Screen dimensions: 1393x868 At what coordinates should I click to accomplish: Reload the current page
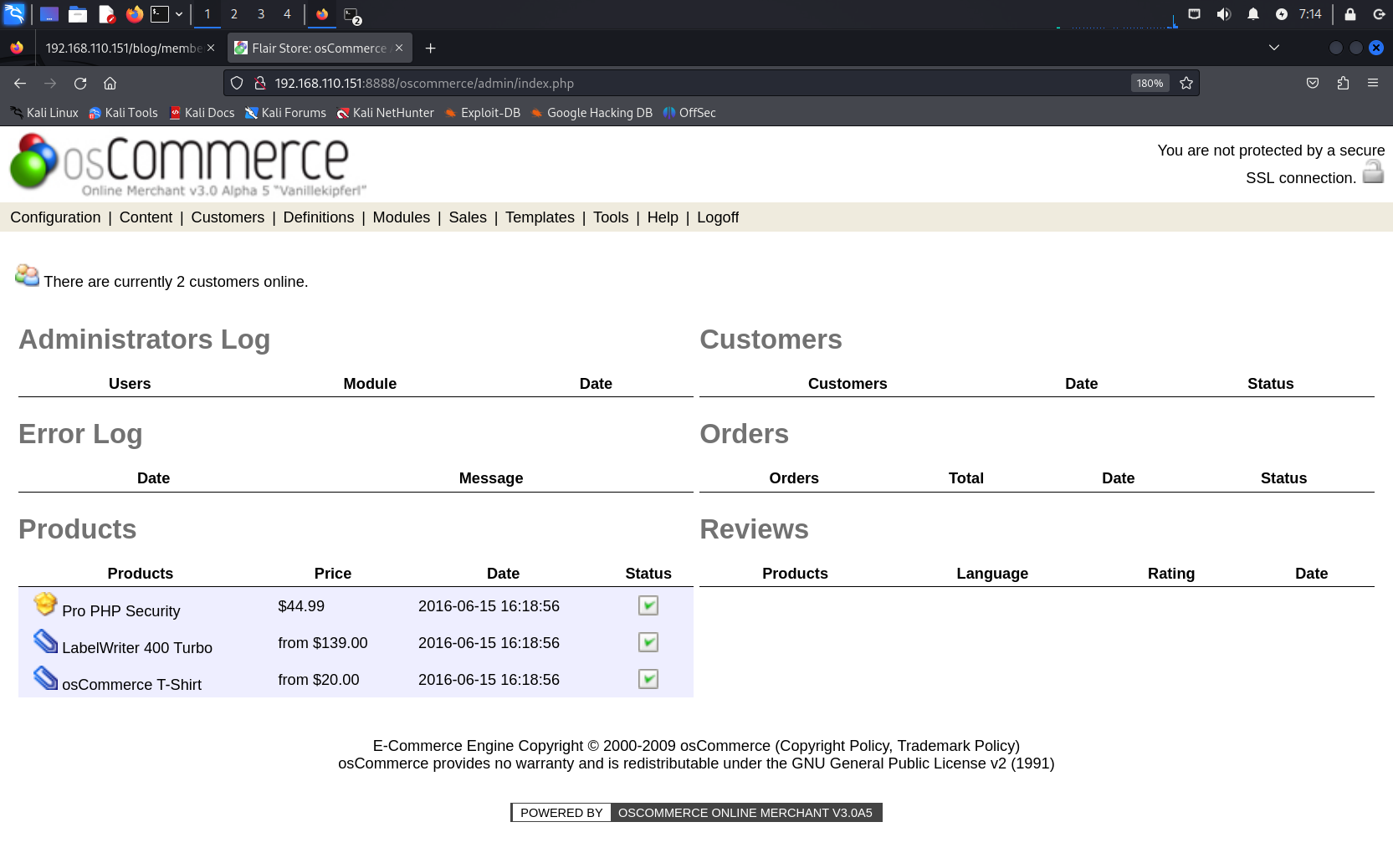80,84
